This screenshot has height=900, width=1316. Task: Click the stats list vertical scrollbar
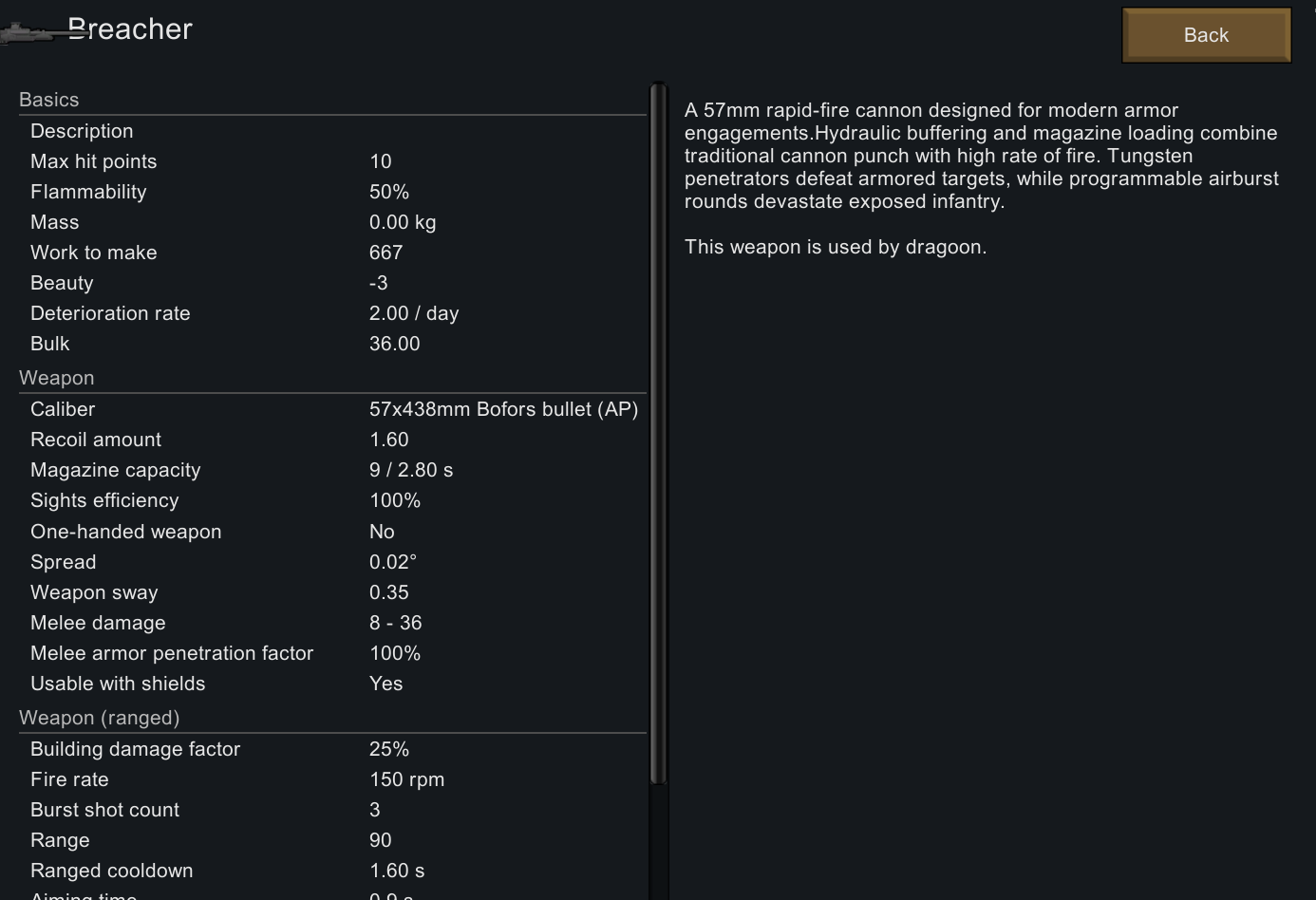pyautogui.click(x=658, y=434)
